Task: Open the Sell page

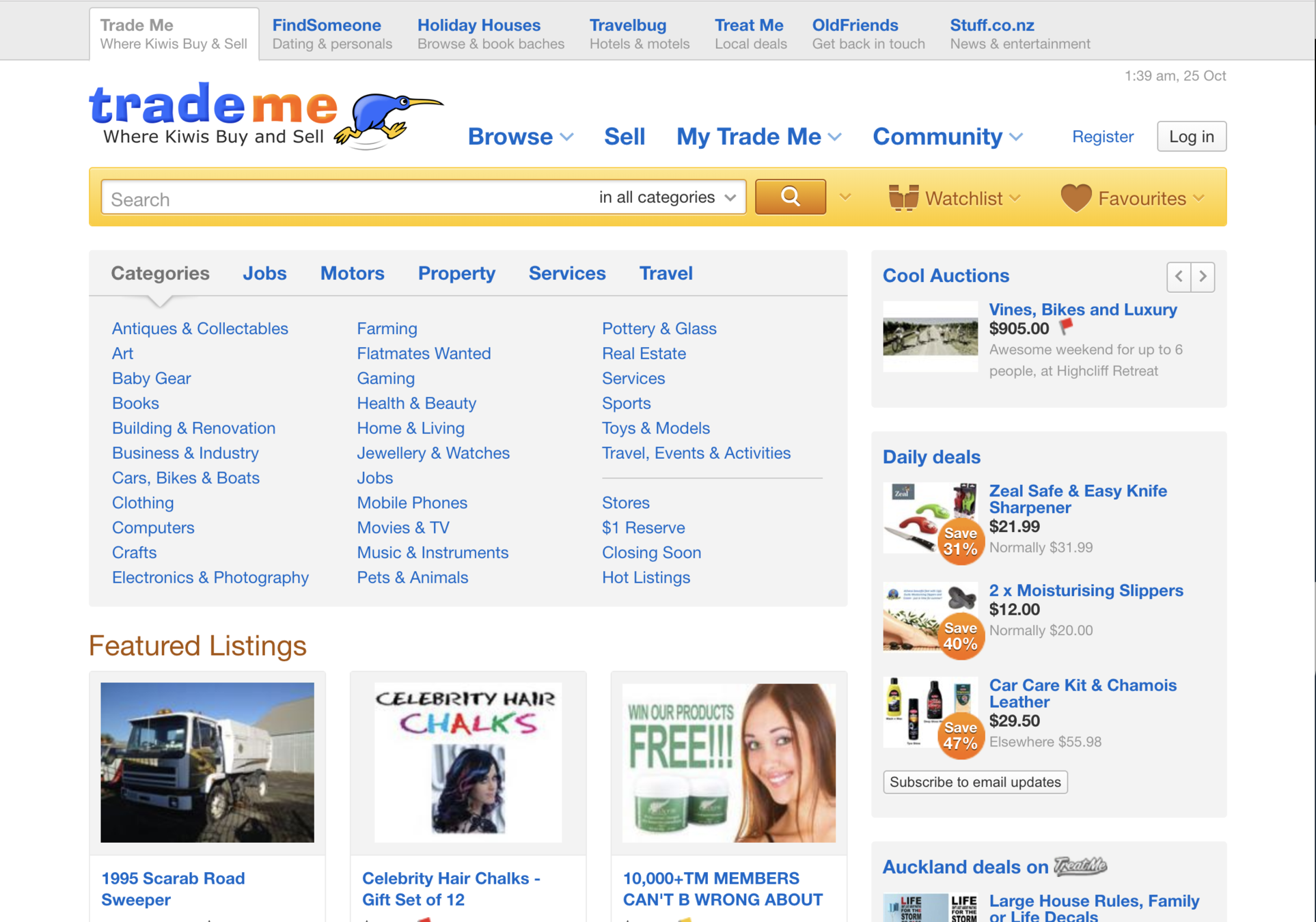Action: click(625, 137)
